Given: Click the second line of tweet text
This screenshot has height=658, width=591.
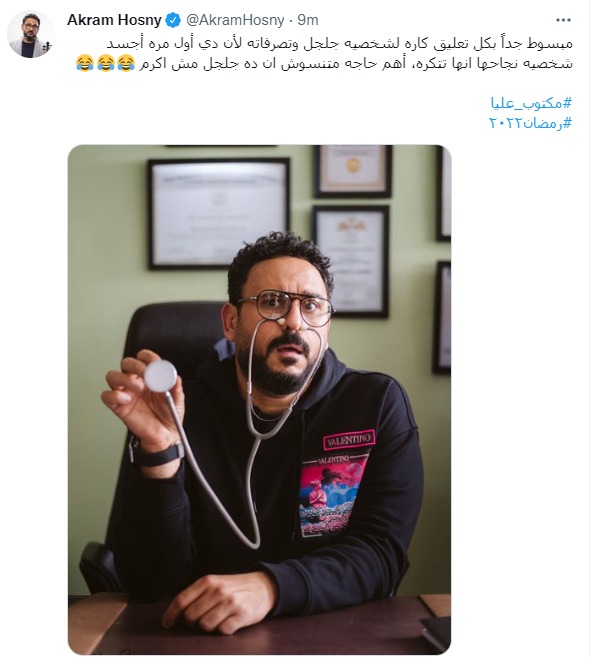Looking at the screenshot, I should click(x=356, y=64).
